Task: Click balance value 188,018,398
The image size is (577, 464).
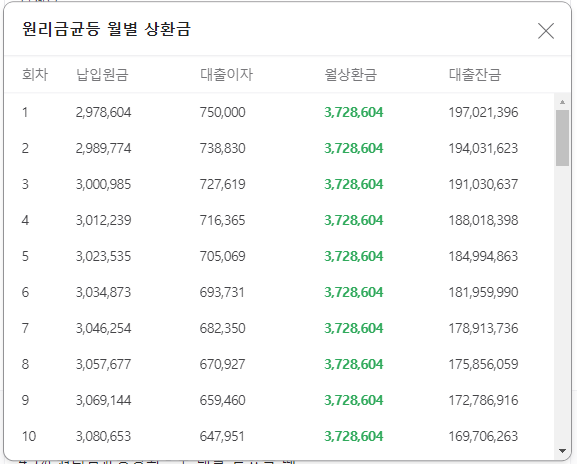Action: 483,220
